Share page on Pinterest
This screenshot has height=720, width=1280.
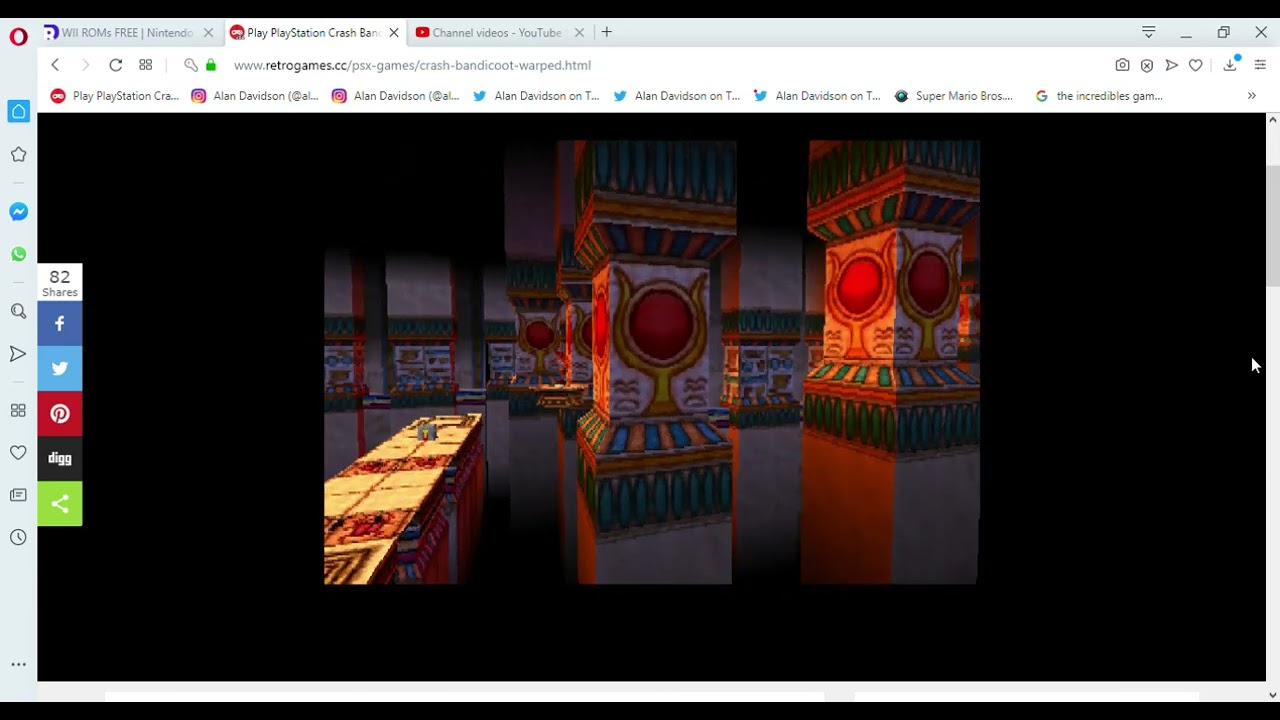[x=60, y=413]
